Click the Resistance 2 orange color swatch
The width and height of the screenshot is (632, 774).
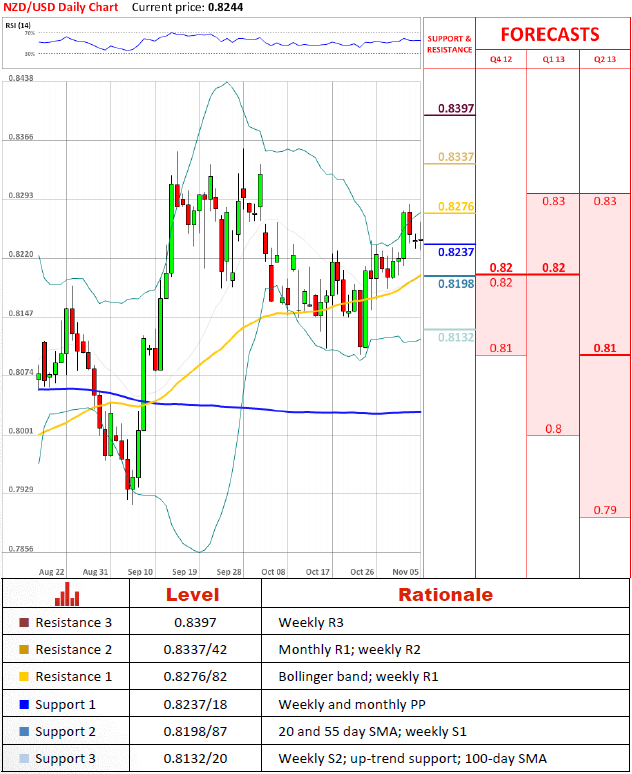(24, 649)
